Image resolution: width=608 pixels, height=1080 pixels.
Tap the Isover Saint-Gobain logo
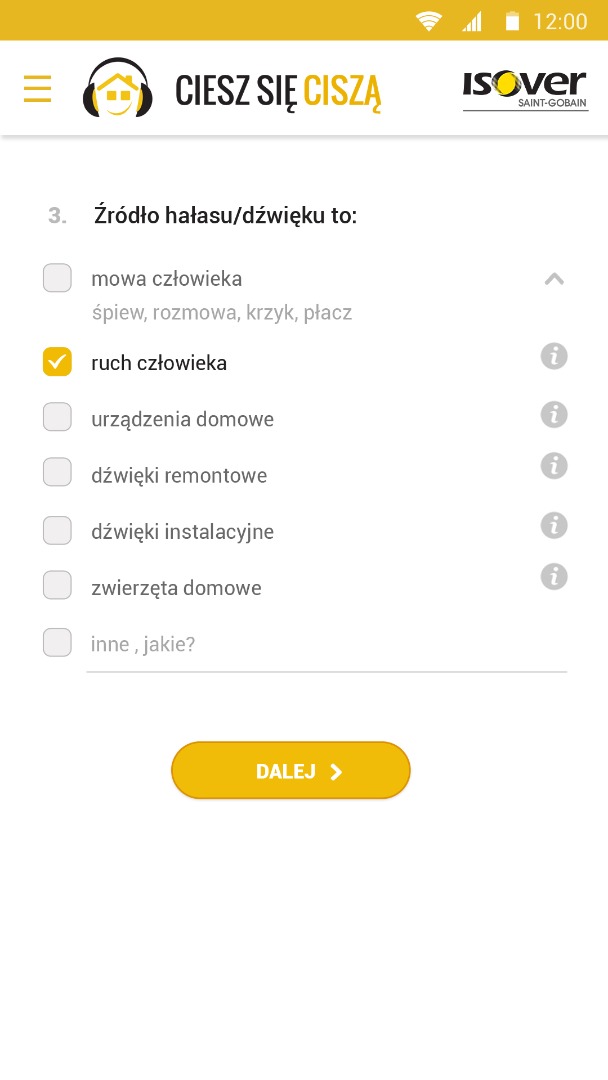coord(525,90)
